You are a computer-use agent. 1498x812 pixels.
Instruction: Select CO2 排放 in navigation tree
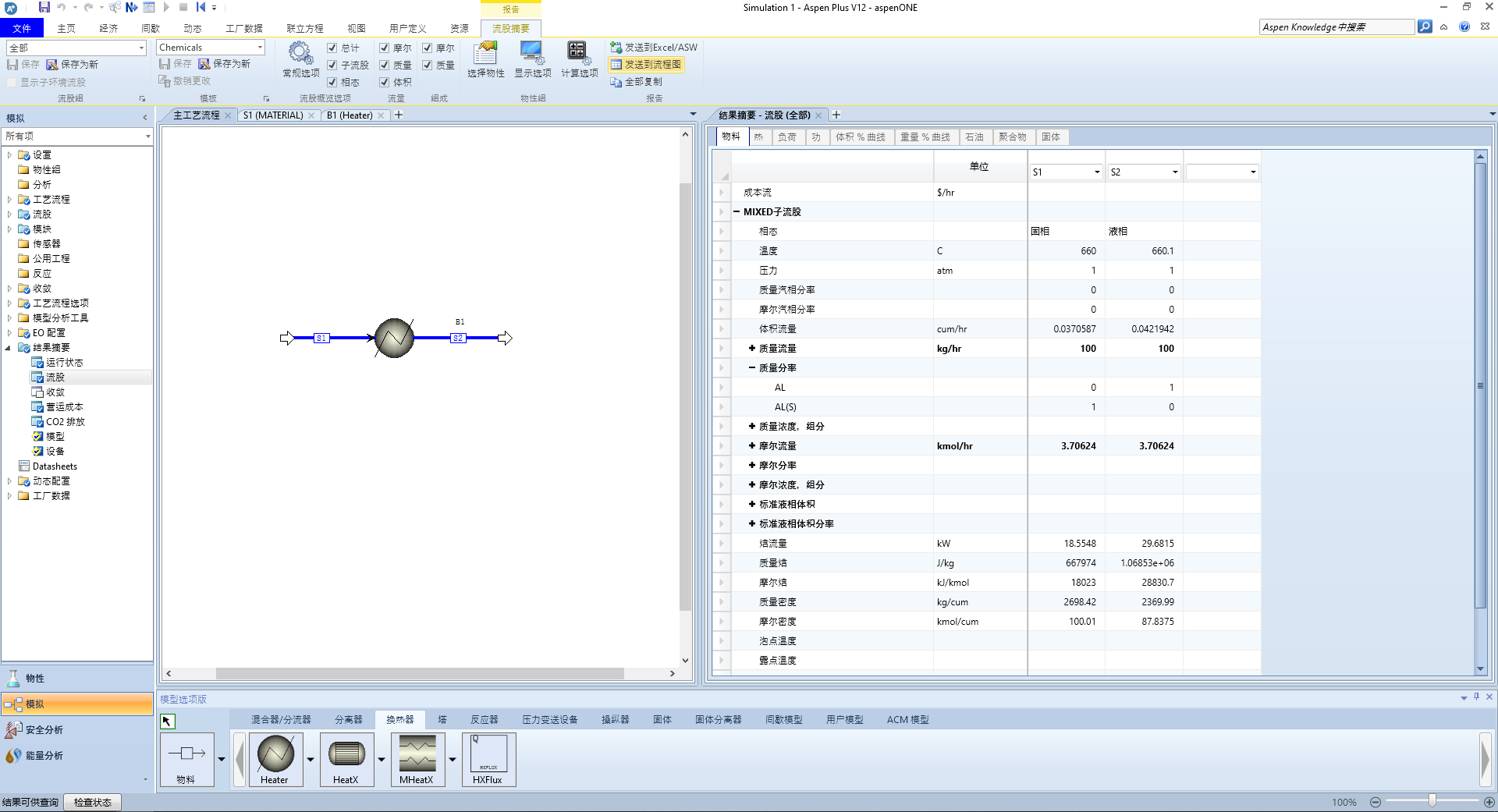(x=65, y=422)
